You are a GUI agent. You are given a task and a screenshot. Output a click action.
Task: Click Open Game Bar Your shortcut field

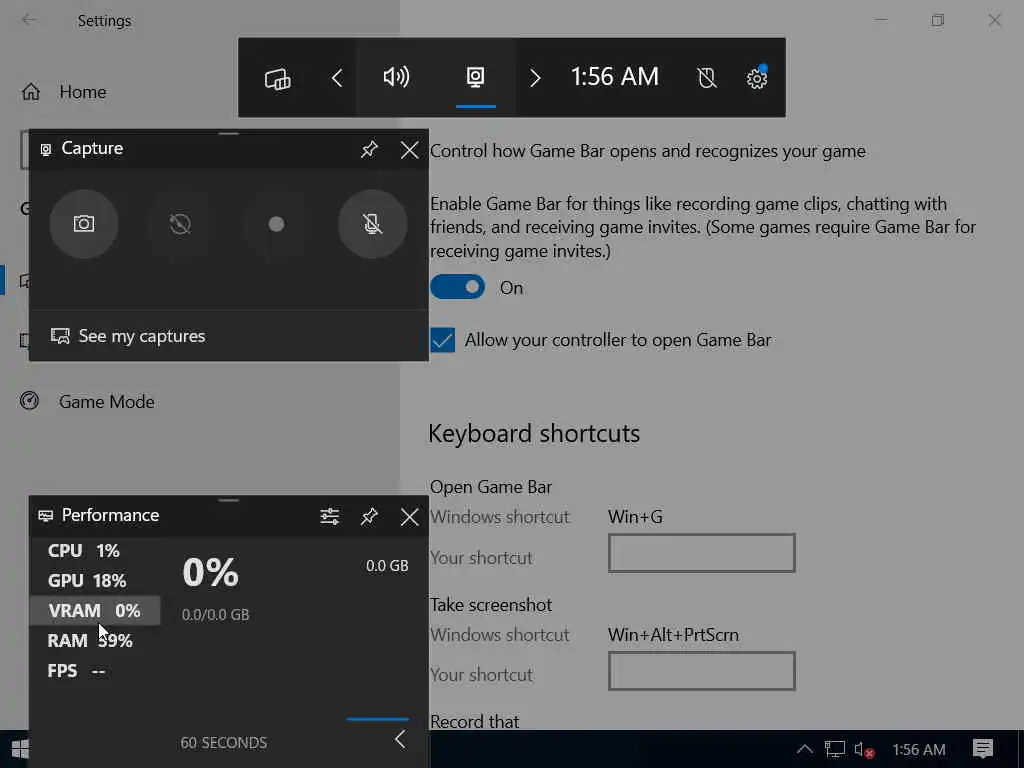(x=701, y=553)
